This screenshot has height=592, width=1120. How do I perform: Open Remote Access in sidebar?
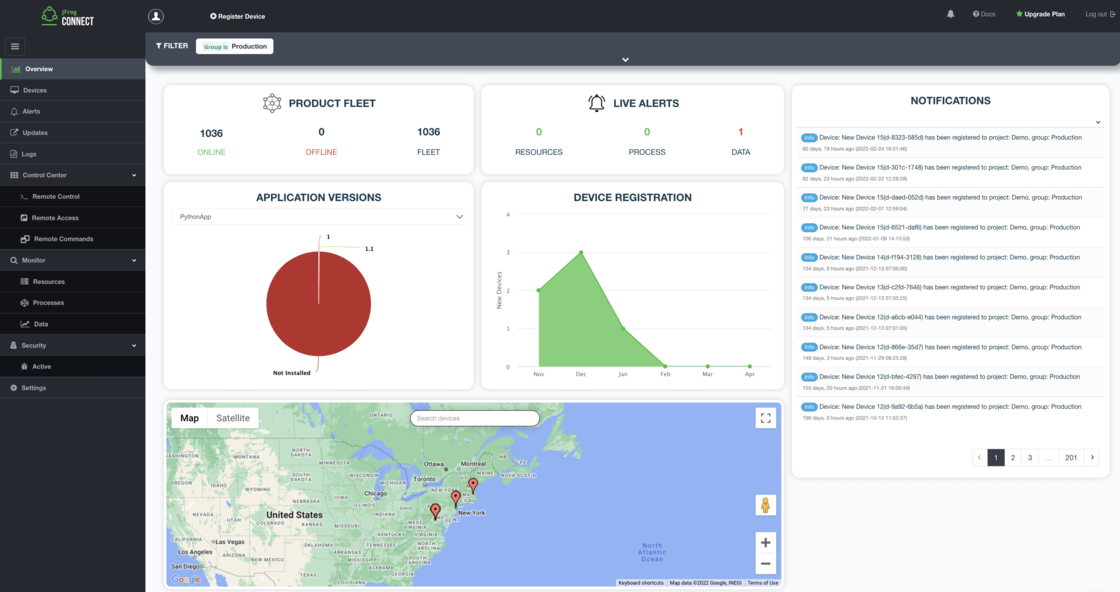point(55,218)
